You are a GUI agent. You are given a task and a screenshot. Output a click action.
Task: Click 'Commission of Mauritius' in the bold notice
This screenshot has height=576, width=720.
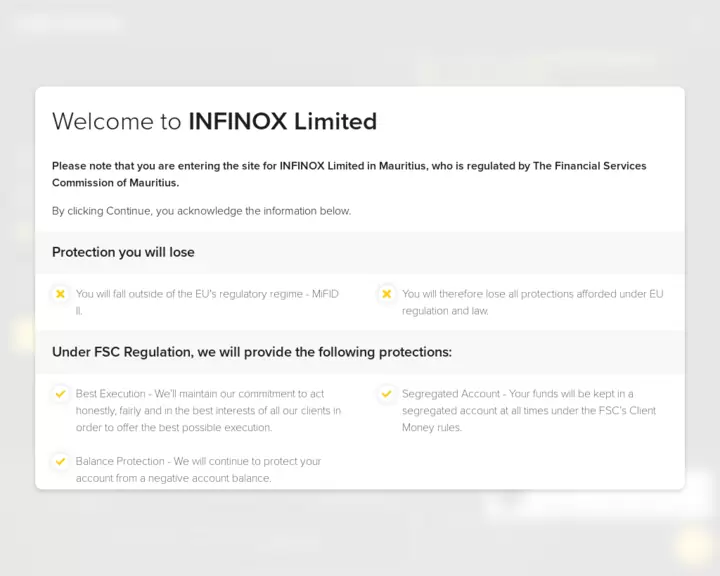pyautogui.click(x=115, y=183)
